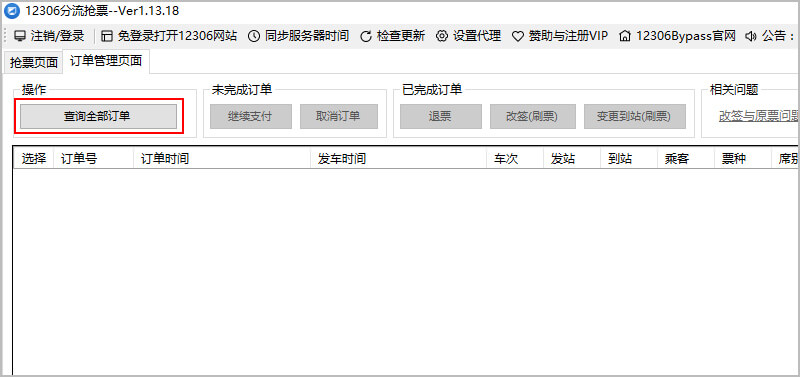This screenshot has width=800, height=377.
Task: Click the speaker icon next to 公告
Action: [751, 36]
